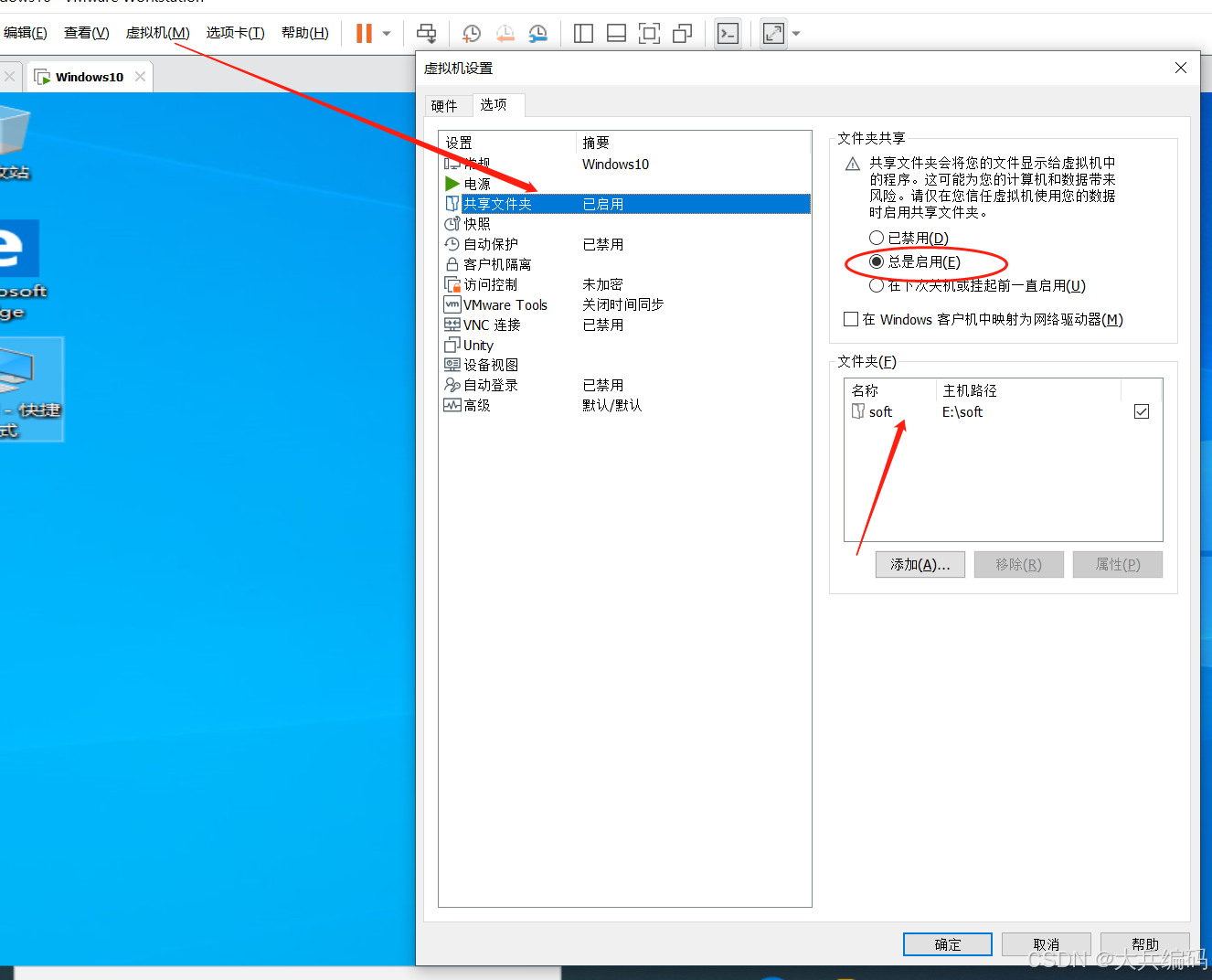Select the 总是启用(E) radio button
The image size is (1212, 980).
pyautogui.click(x=877, y=261)
